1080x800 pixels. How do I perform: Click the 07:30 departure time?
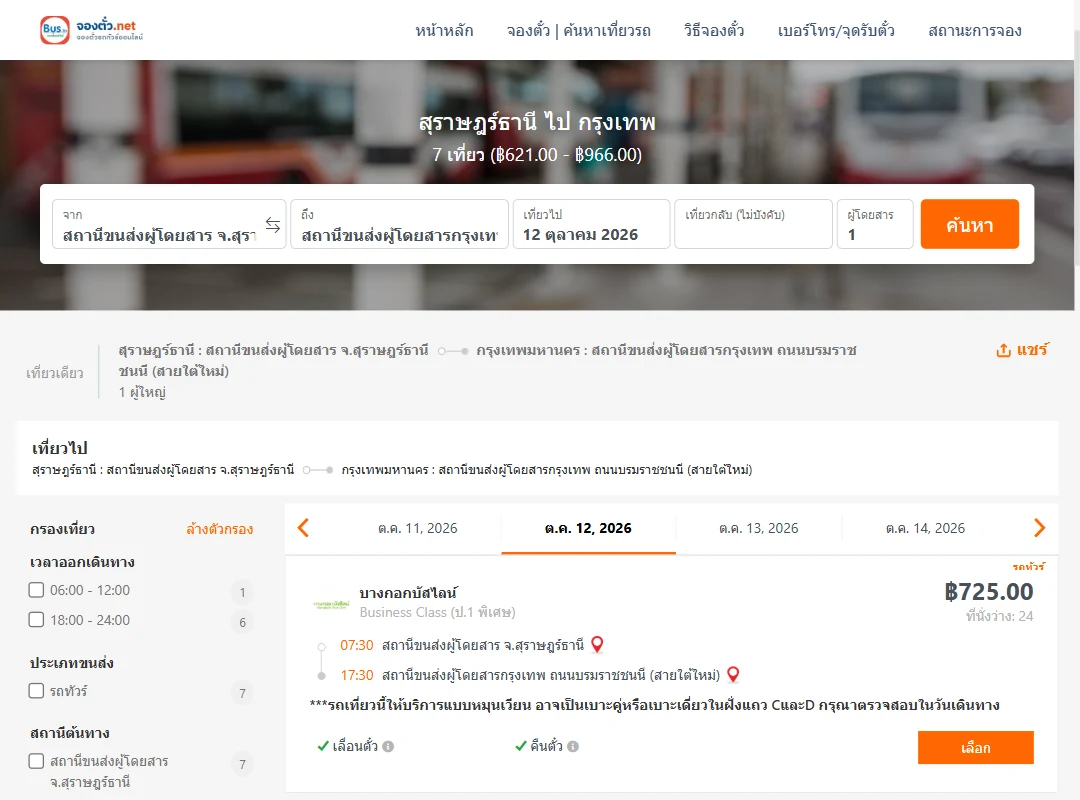tap(357, 645)
